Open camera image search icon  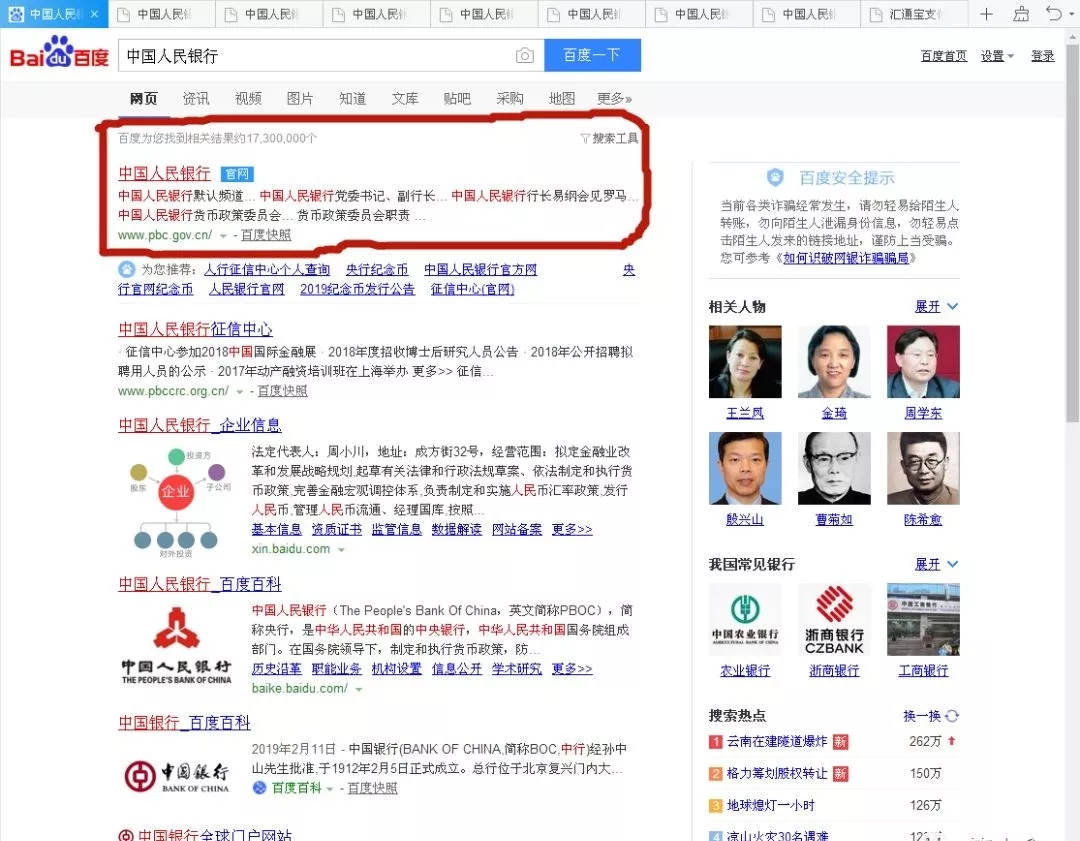525,56
